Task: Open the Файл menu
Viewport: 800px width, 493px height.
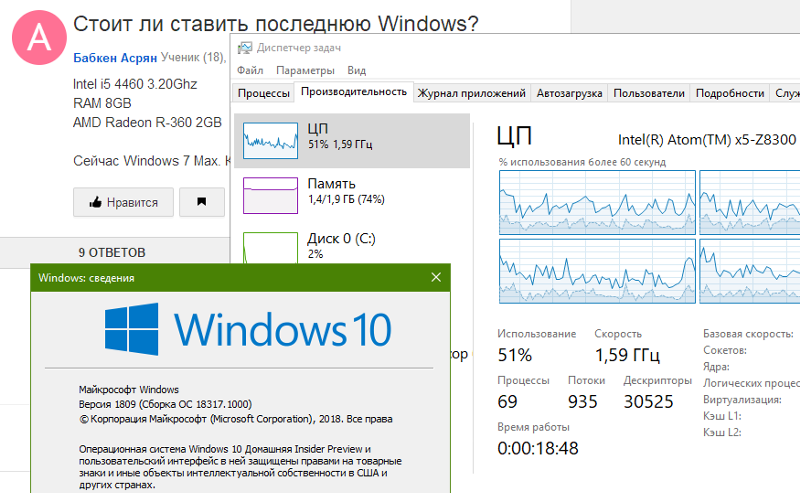Action: click(x=250, y=71)
